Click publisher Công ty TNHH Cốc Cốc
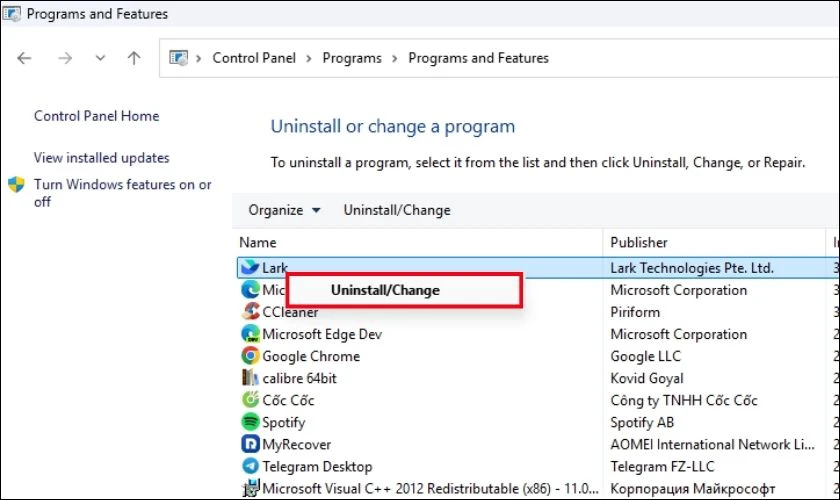 point(684,400)
